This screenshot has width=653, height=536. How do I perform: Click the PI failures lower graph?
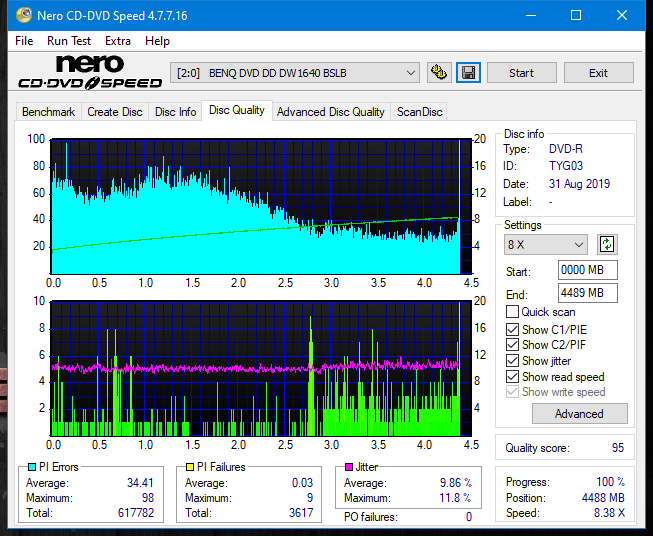[x=261, y=369]
